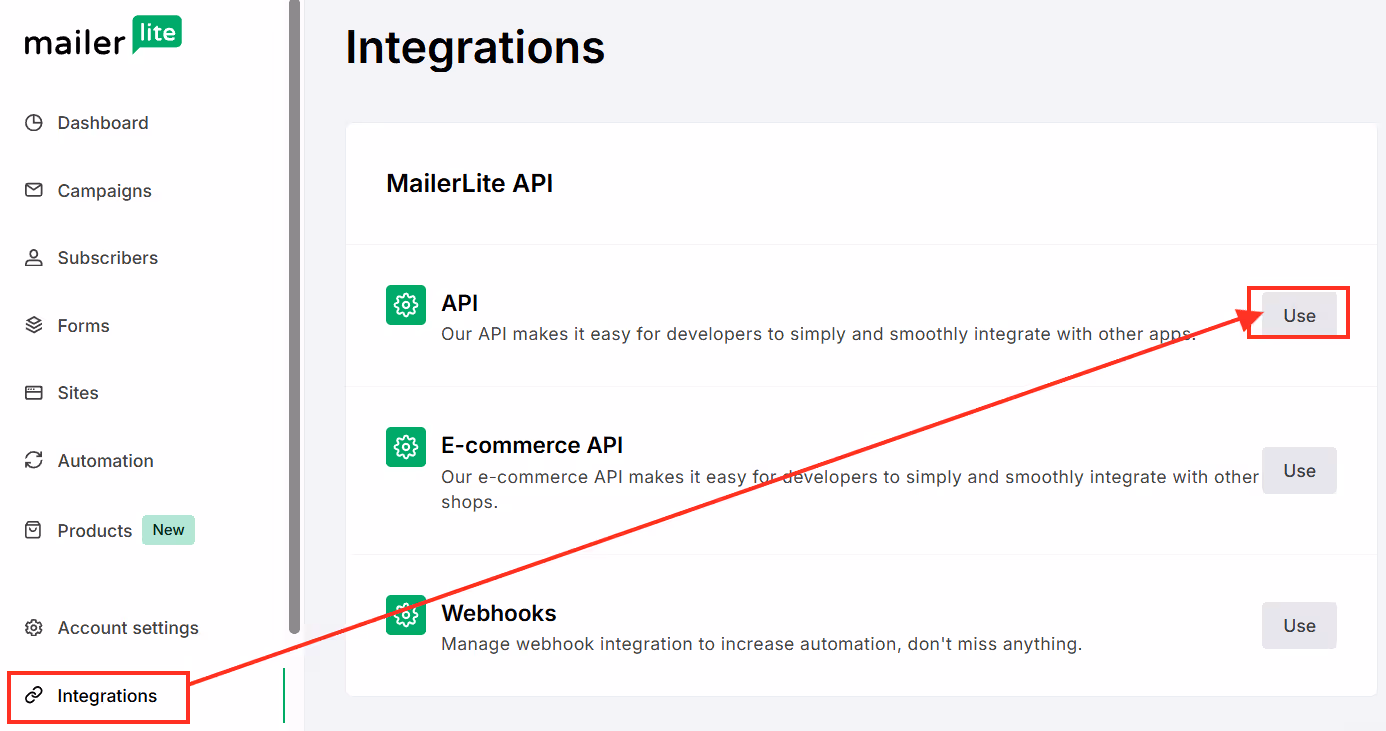Click the Dashboard pie chart icon
Image resolution: width=1386 pixels, height=731 pixels.
coord(34,123)
